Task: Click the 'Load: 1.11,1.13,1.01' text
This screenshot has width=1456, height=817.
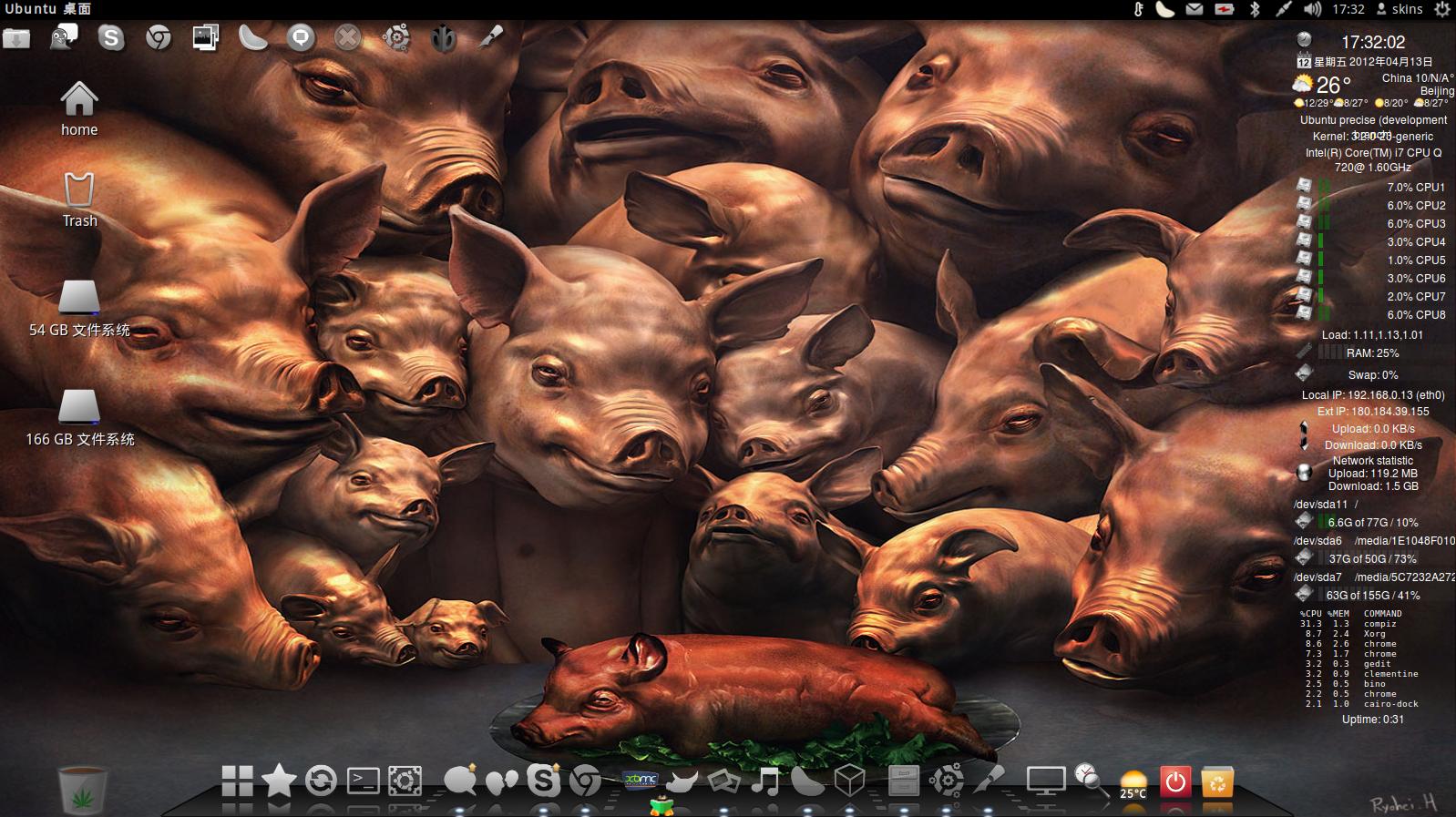Action: 1372,335
